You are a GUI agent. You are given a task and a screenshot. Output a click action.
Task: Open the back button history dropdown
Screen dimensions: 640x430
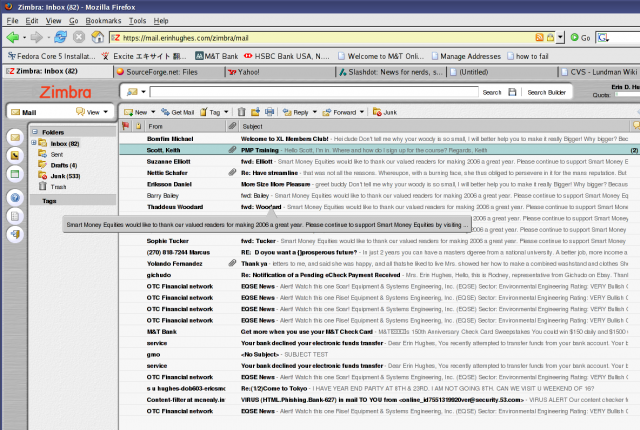[24, 38]
